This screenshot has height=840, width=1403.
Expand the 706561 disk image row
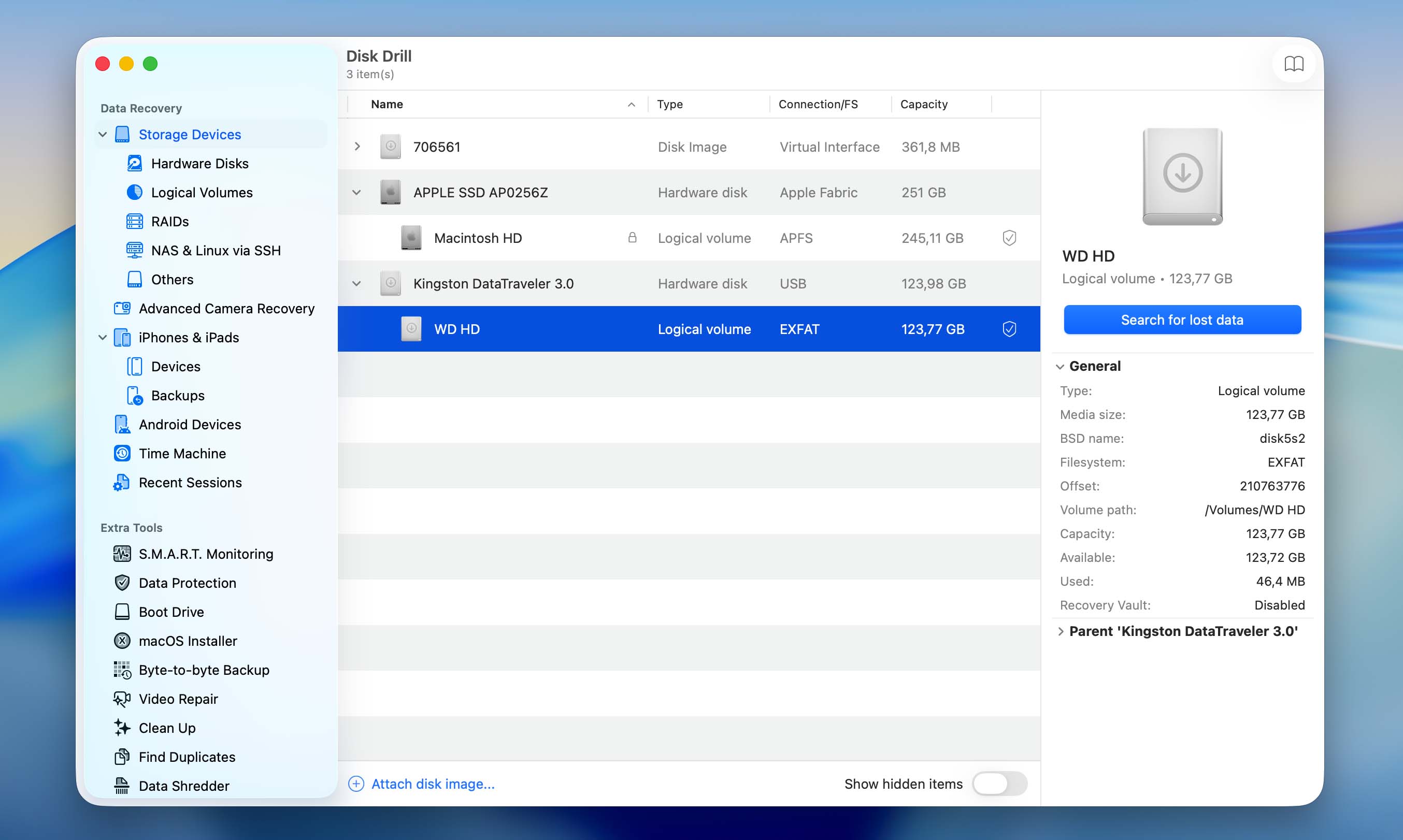[x=356, y=146]
